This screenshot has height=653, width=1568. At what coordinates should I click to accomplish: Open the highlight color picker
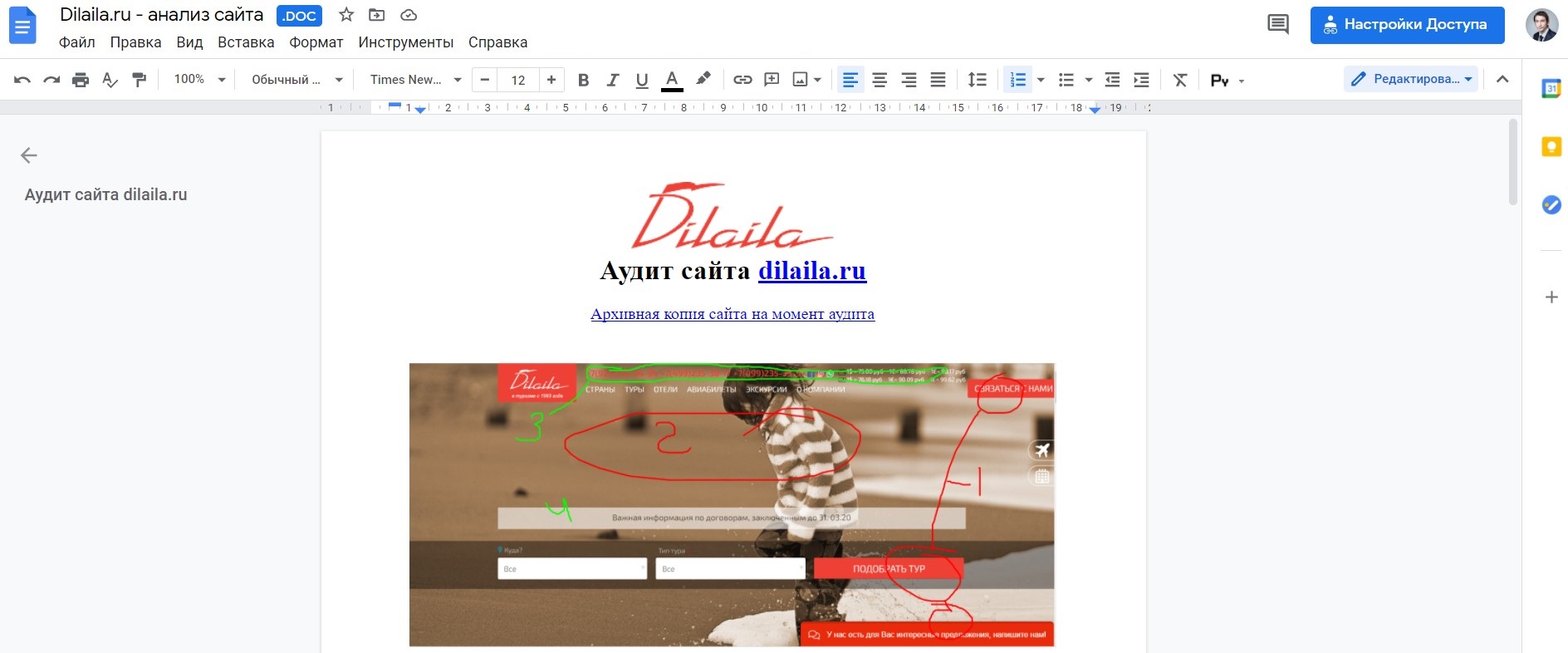click(703, 80)
